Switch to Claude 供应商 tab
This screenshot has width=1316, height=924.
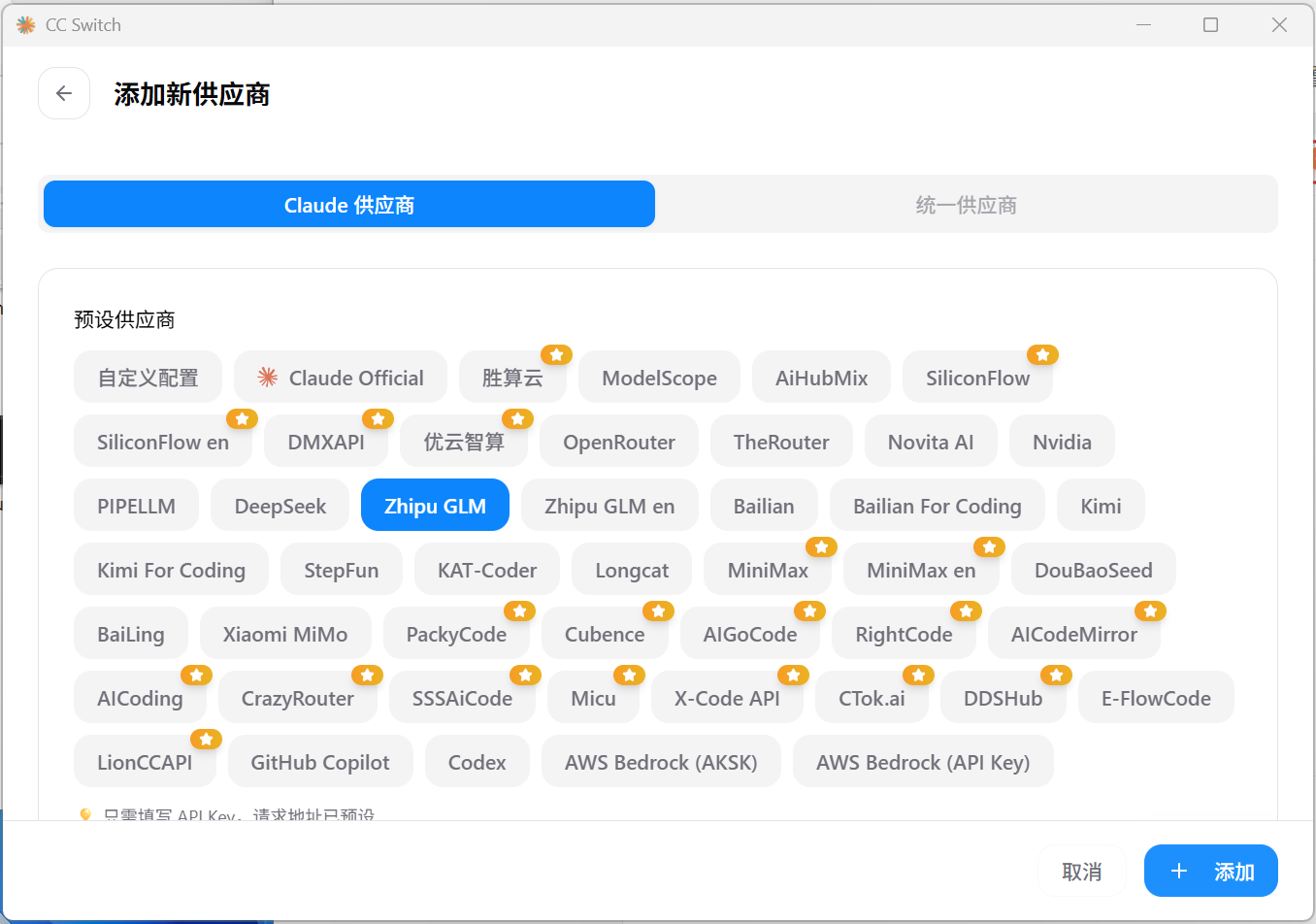pyautogui.click(x=349, y=204)
